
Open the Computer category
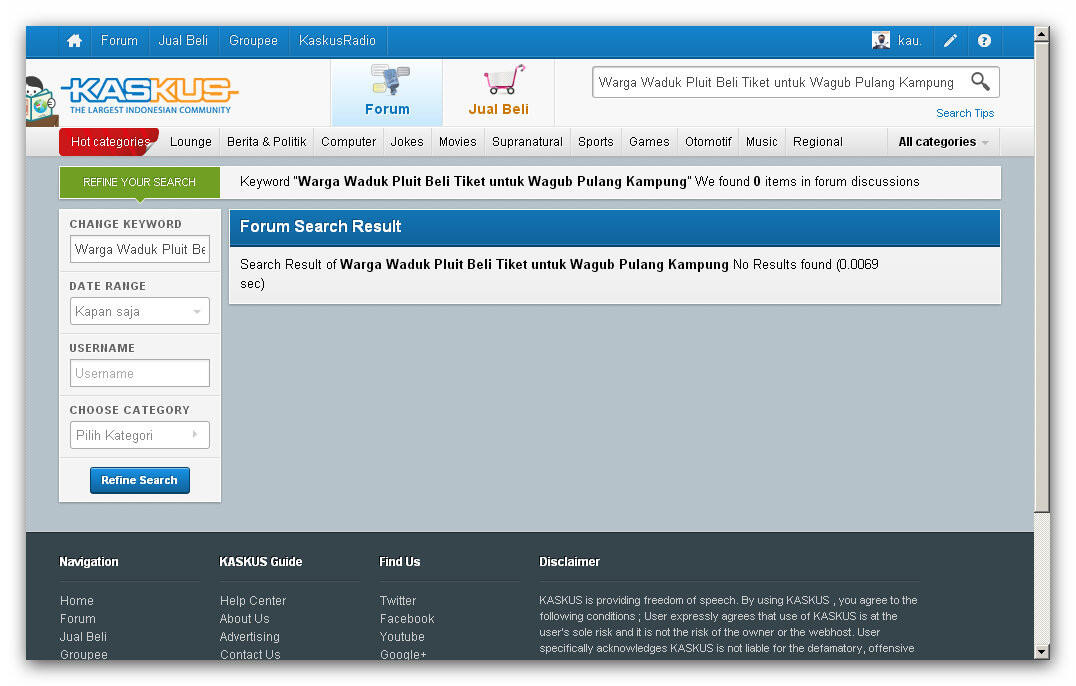point(349,142)
